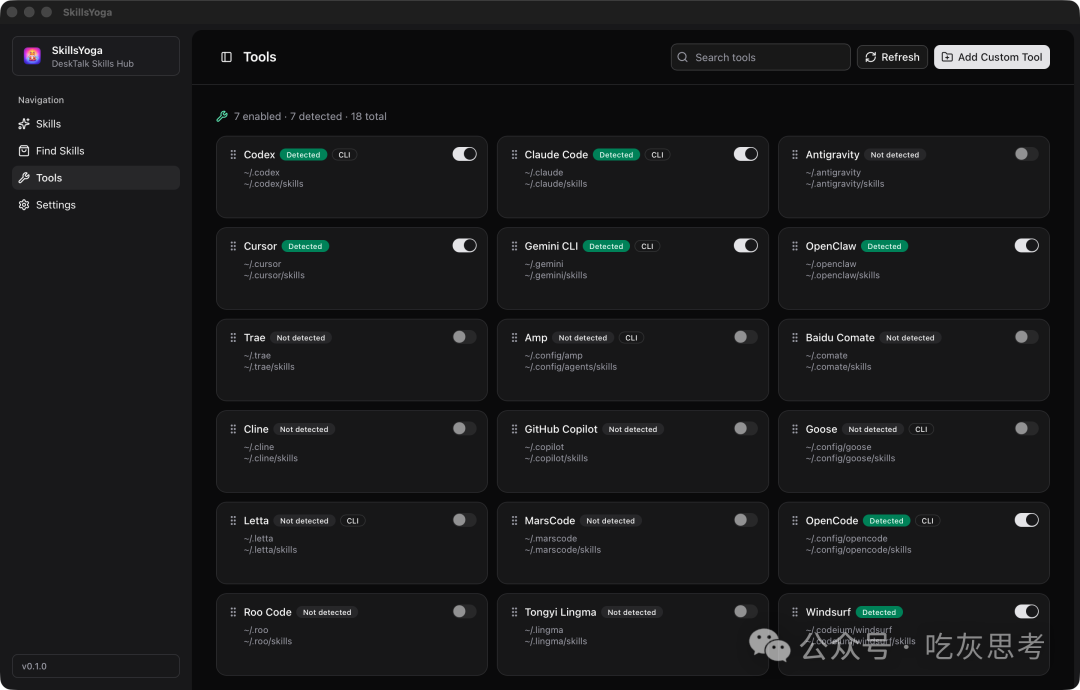This screenshot has height=690, width=1080.
Task: Click the drag handle on Letta card
Action: 233,521
